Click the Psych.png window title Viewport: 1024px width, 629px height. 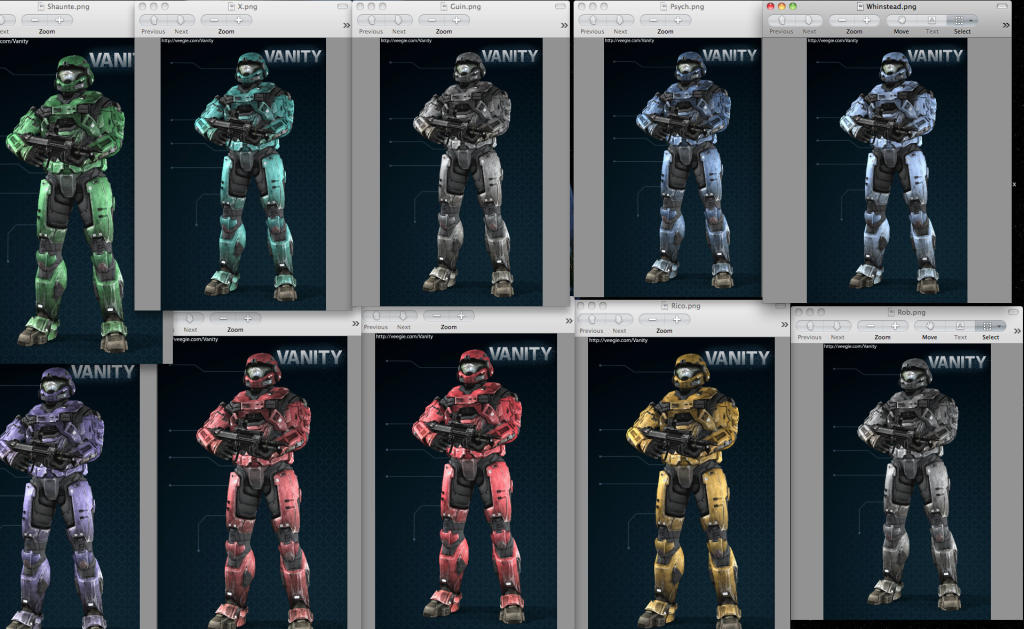coord(686,7)
